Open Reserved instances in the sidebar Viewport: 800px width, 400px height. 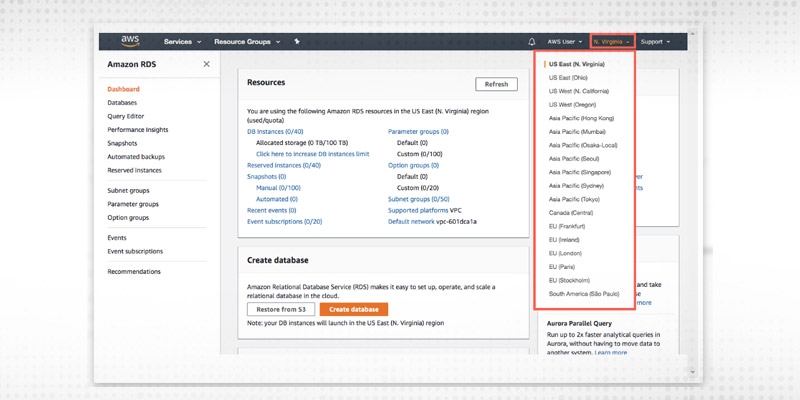[x=134, y=170]
